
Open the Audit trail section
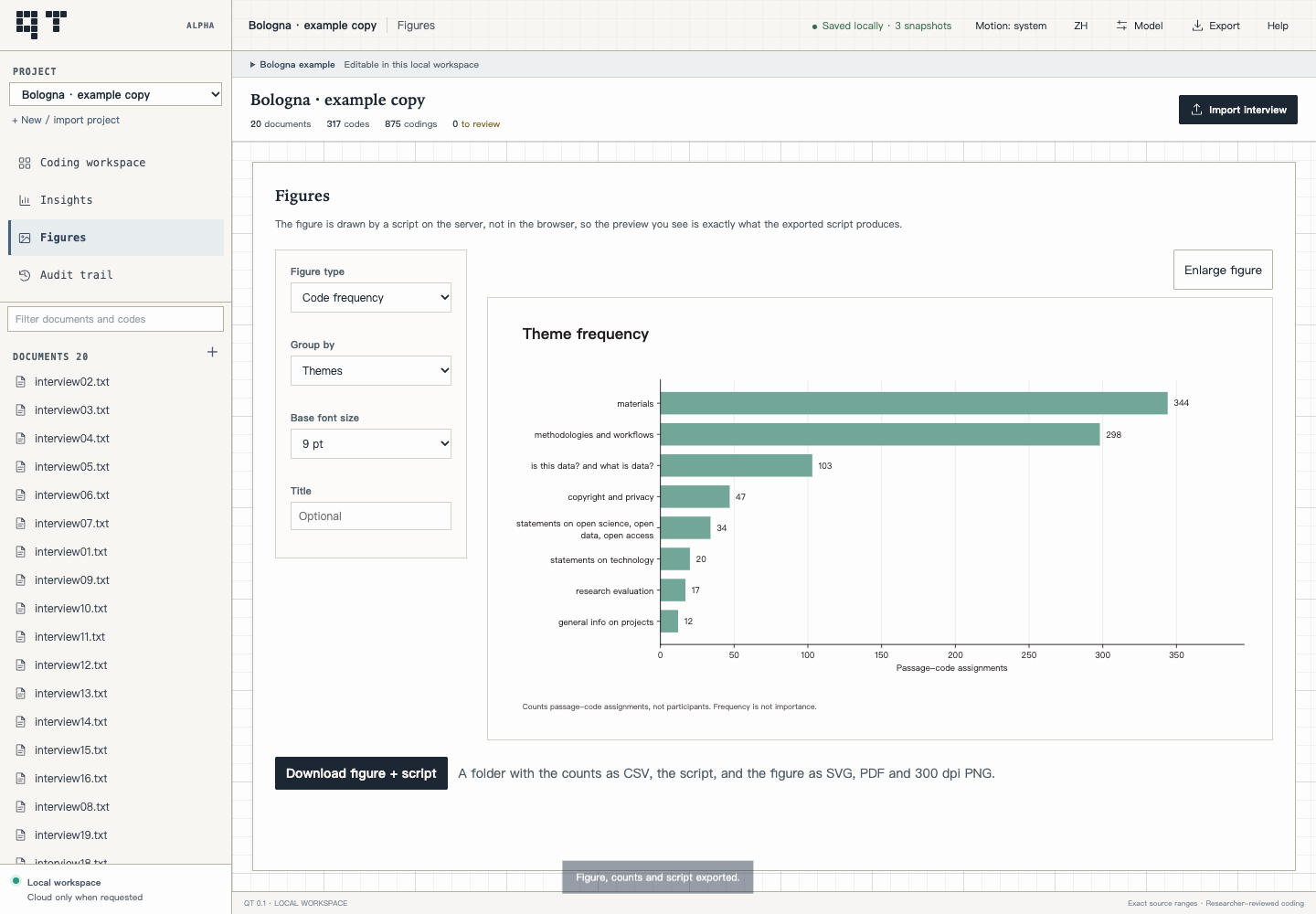116,275
